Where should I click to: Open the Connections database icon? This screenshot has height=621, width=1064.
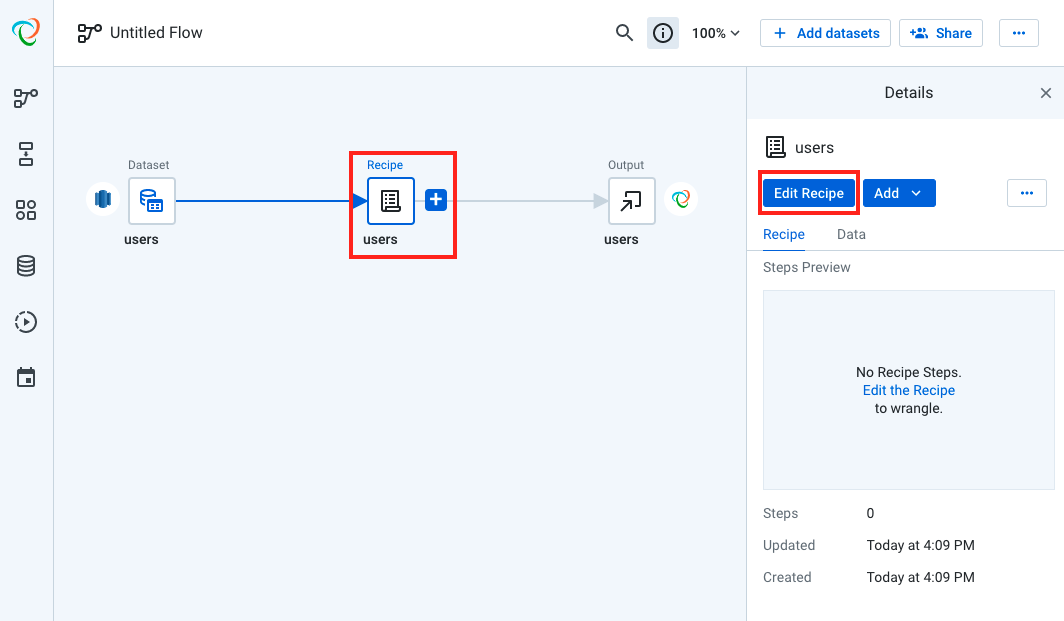click(25, 265)
